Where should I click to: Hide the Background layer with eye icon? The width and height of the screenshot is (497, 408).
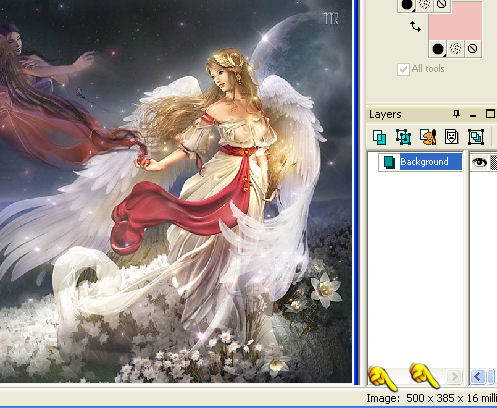point(480,162)
